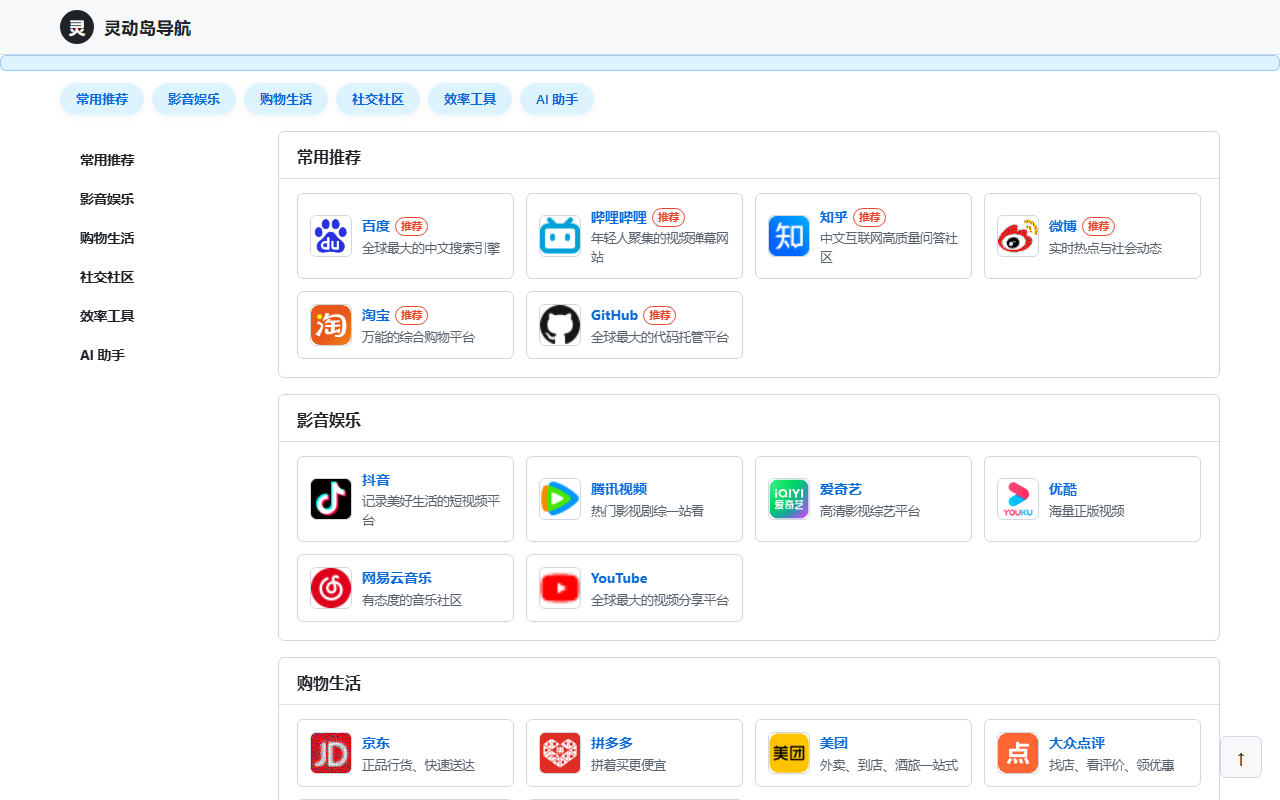
Task: Click the Meituan yellow logo icon
Action: point(789,753)
